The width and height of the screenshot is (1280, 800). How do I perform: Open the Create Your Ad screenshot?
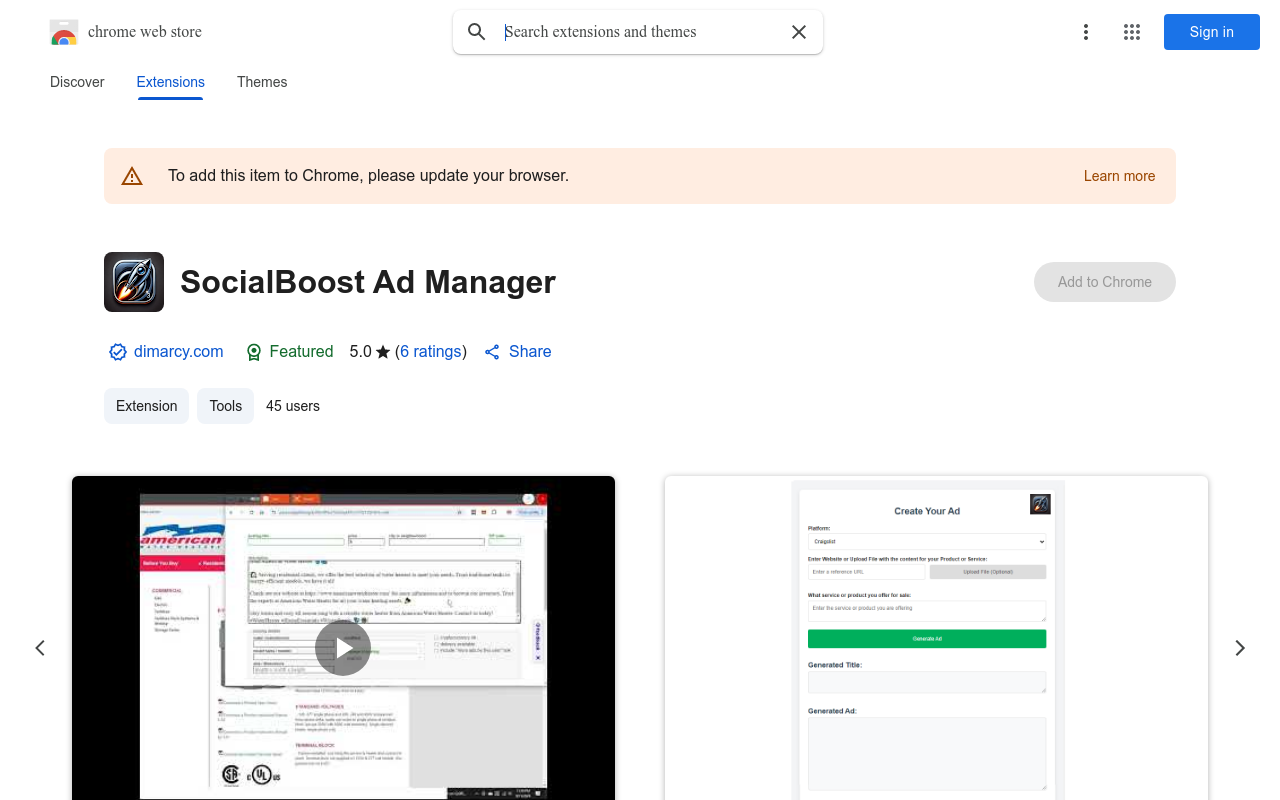point(936,638)
